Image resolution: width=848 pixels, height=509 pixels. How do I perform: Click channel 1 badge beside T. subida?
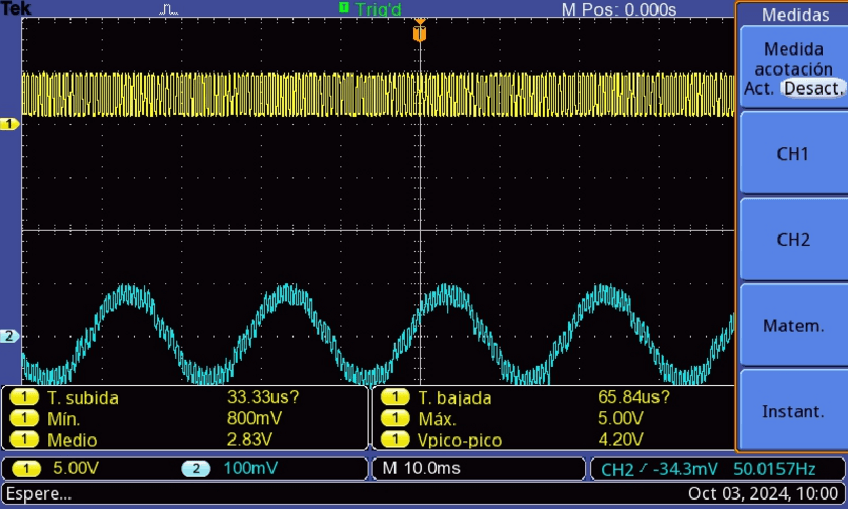24,397
